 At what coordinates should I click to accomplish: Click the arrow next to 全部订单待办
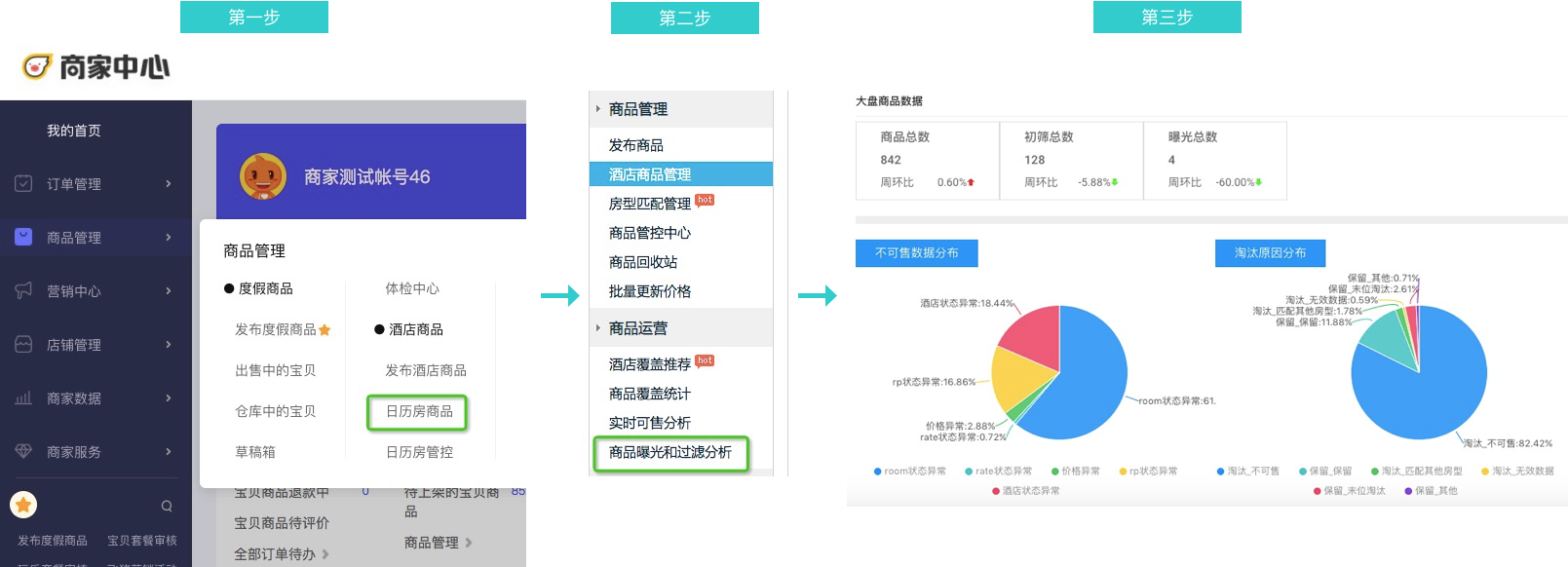coord(325,554)
